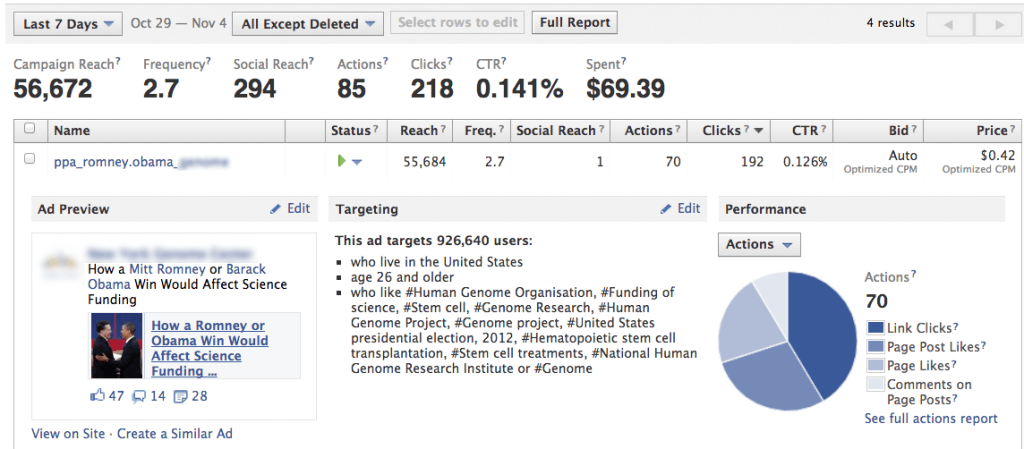Click help question mark next to summary Actions

tap(385, 61)
